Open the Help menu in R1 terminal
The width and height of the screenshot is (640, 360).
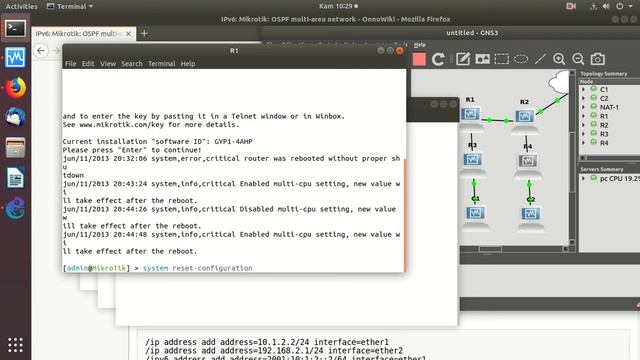pyautogui.click(x=188, y=64)
